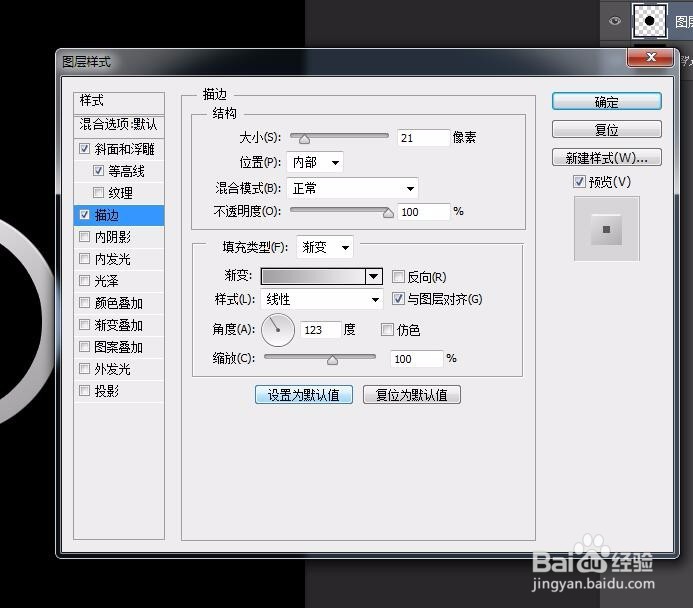Enable the 外发光 checkbox
693x608 pixels.
click(84, 369)
